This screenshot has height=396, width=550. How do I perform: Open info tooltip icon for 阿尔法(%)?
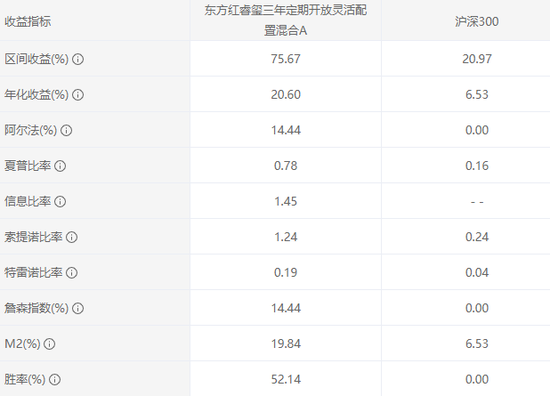(x=66, y=130)
